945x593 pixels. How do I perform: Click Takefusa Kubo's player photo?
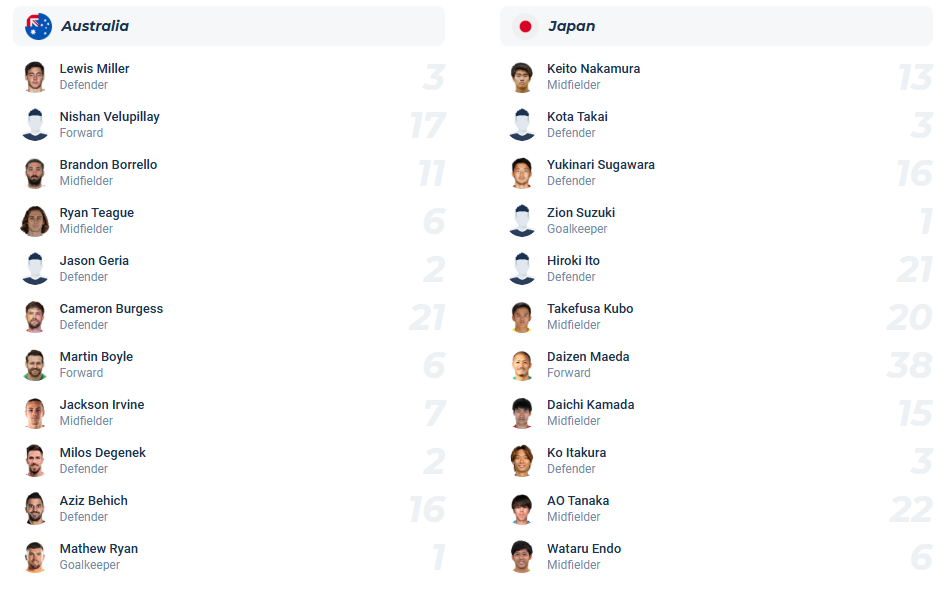click(522, 317)
